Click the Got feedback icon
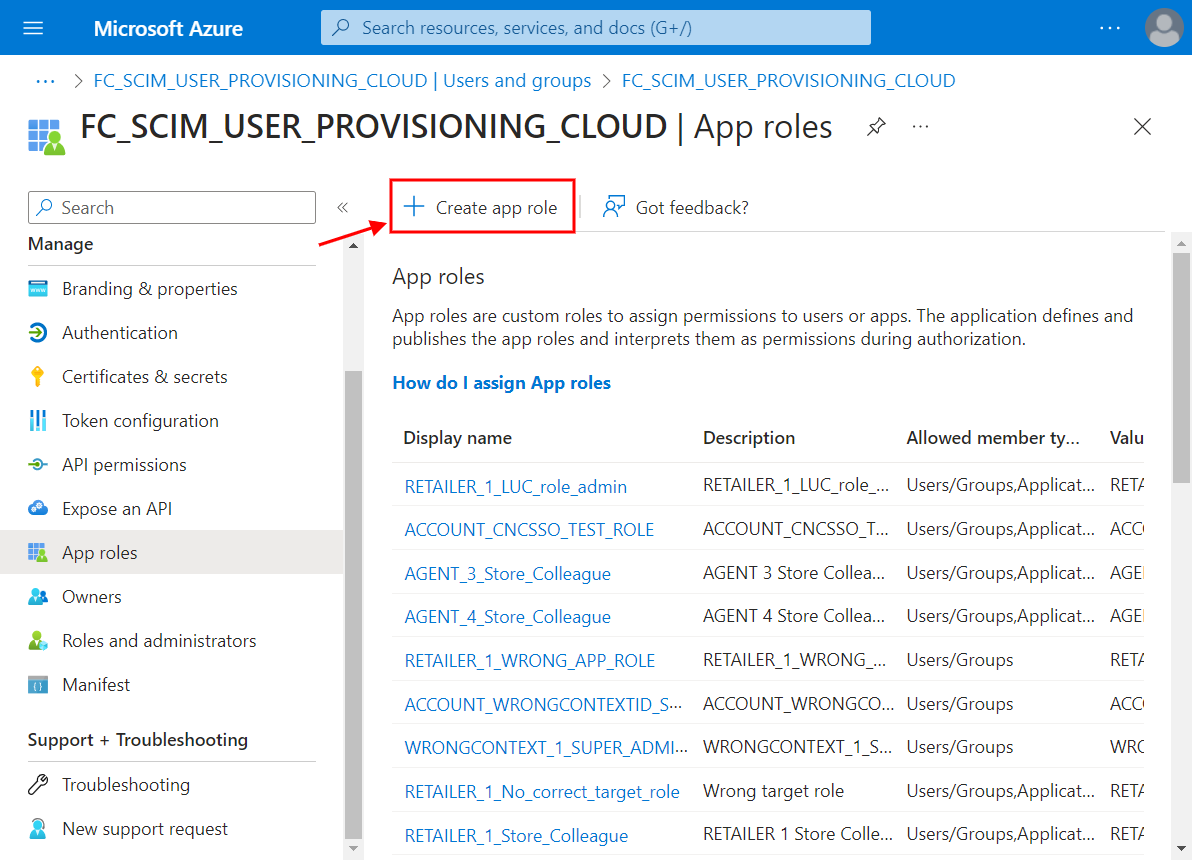The width and height of the screenshot is (1193, 860). 614,208
